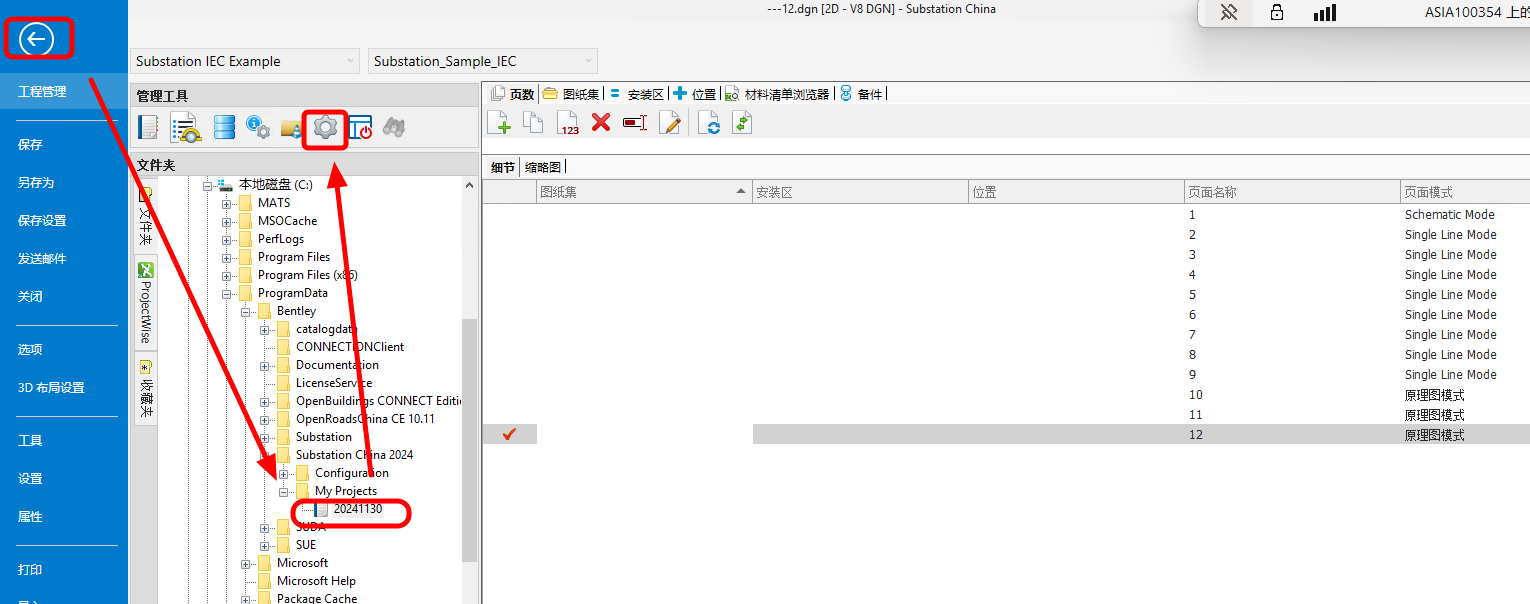
Task: Click the lock icon in remote session bar
Action: [1277, 13]
